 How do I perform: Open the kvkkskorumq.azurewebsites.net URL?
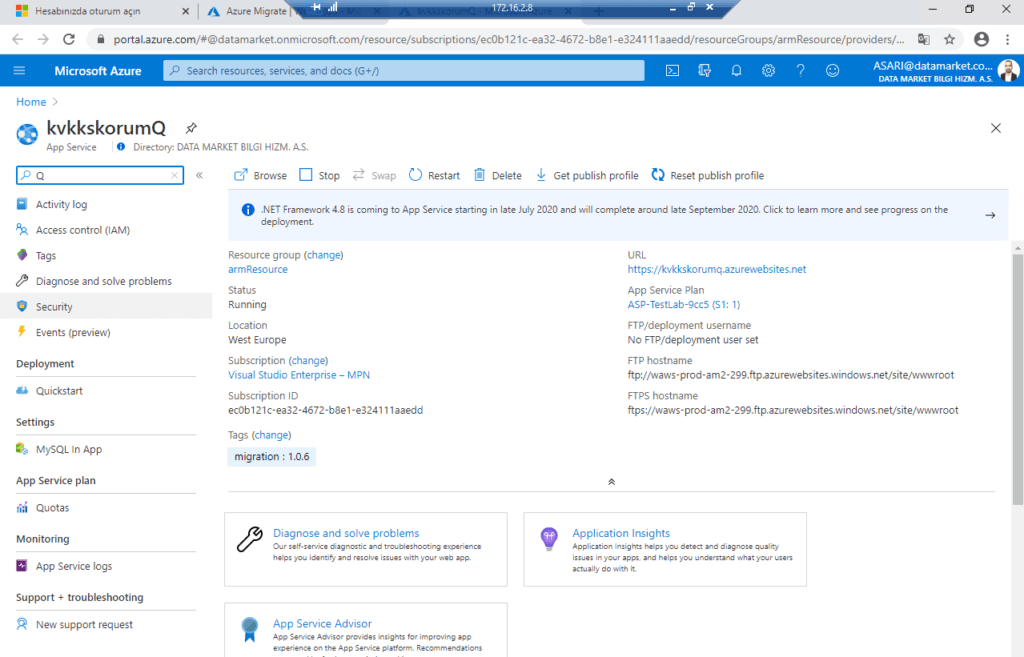click(716, 269)
